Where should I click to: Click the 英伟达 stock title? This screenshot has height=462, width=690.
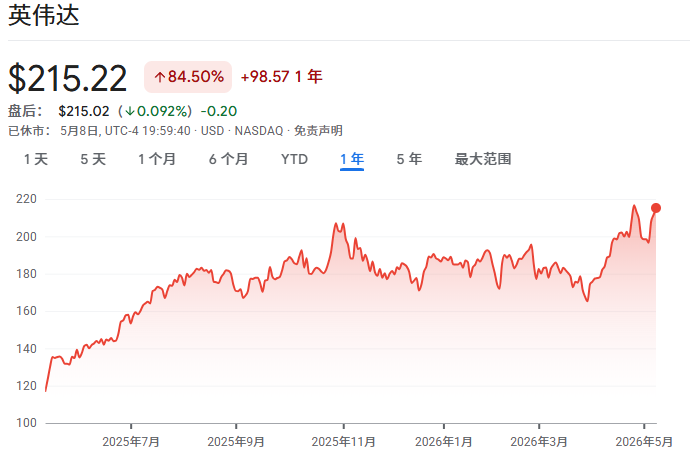pos(44,15)
